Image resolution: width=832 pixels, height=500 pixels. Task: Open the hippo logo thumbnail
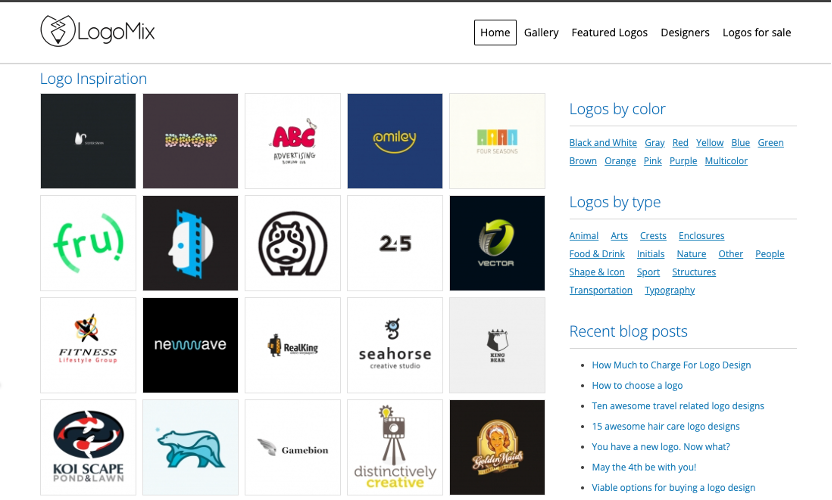click(x=293, y=243)
